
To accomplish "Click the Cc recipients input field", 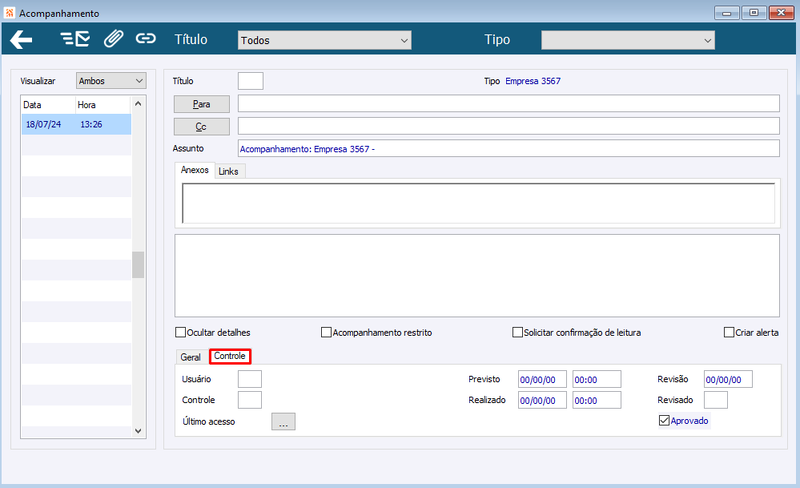I will point(509,126).
